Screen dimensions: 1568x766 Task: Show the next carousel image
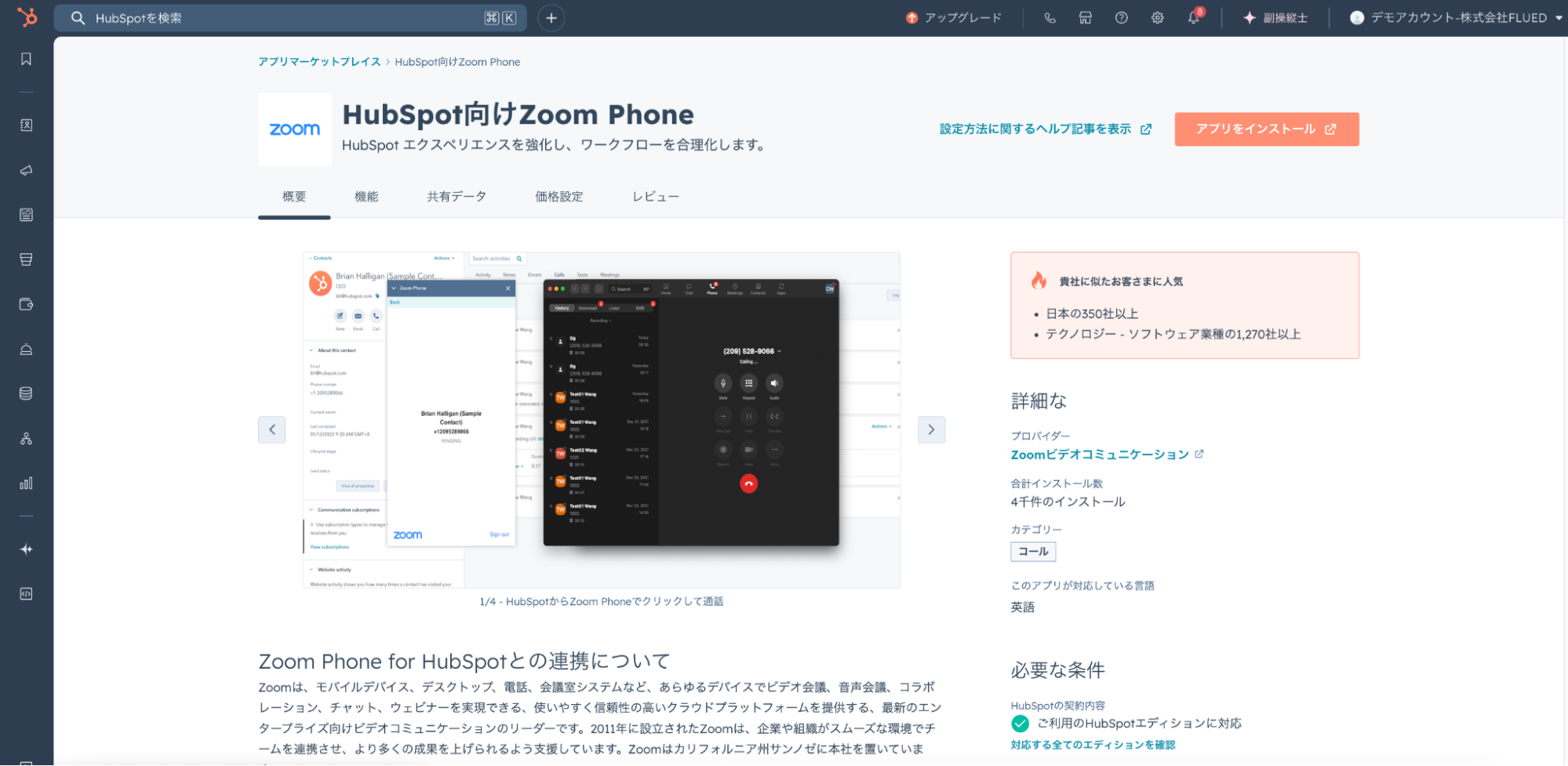point(931,430)
